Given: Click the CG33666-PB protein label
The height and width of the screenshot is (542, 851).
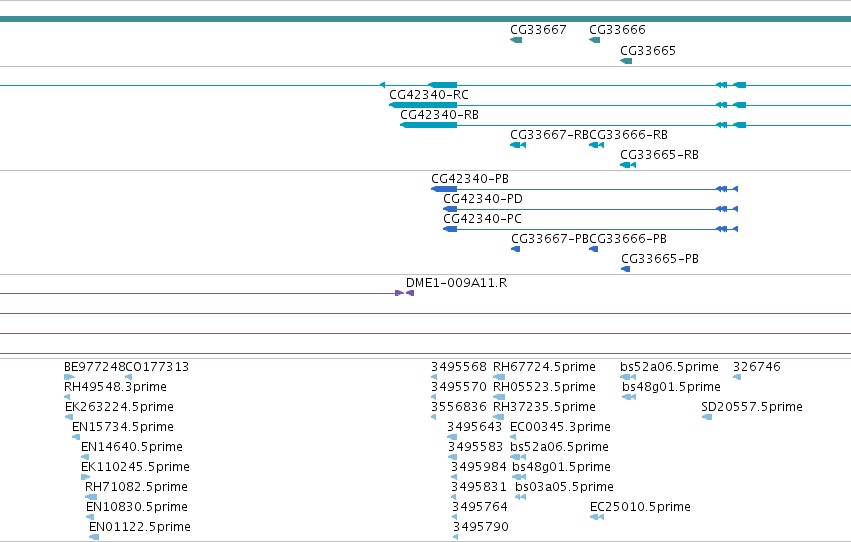Looking at the screenshot, I should (628, 239).
